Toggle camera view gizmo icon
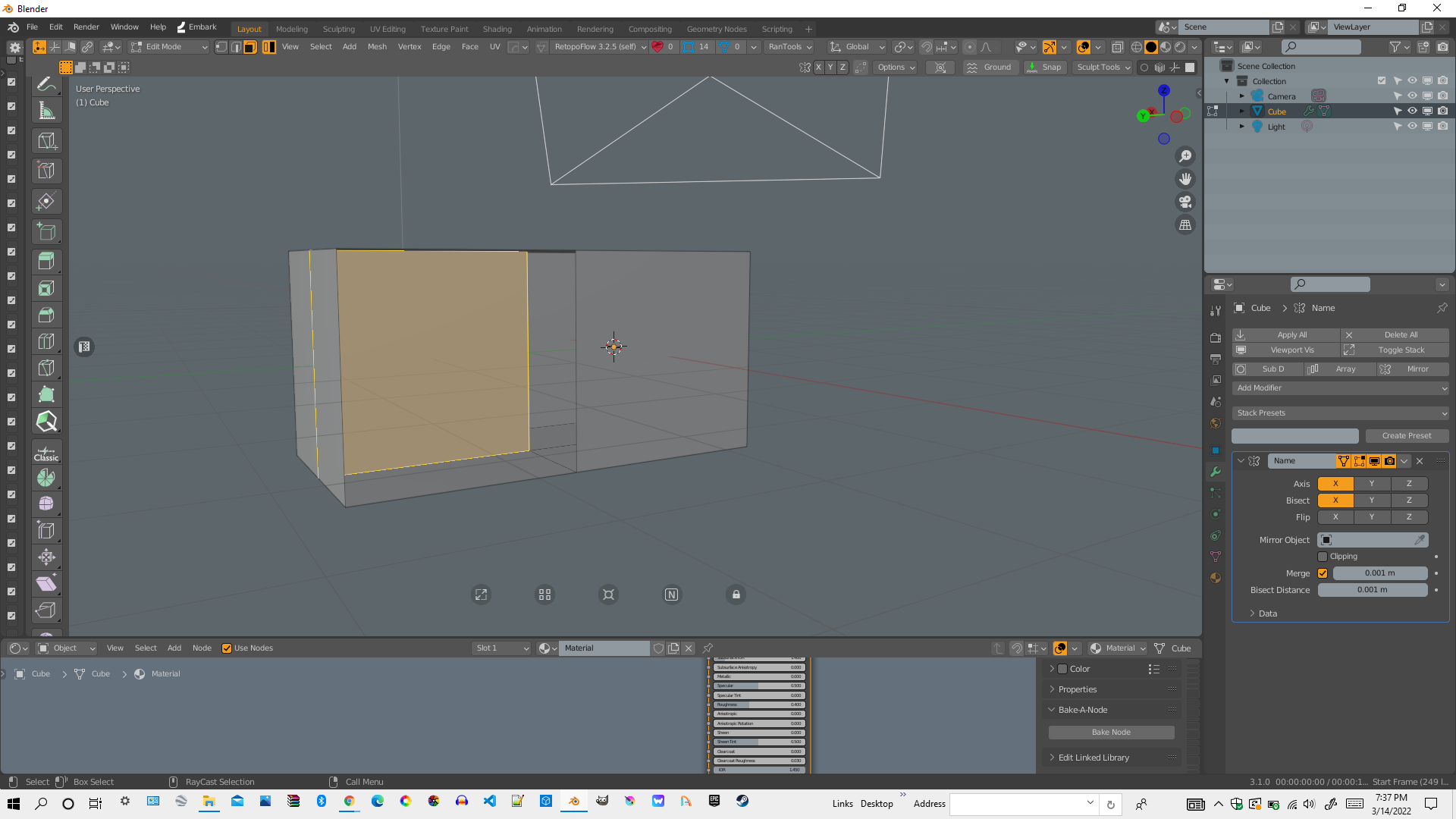Screen dimensions: 1456x819 (x=1185, y=202)
